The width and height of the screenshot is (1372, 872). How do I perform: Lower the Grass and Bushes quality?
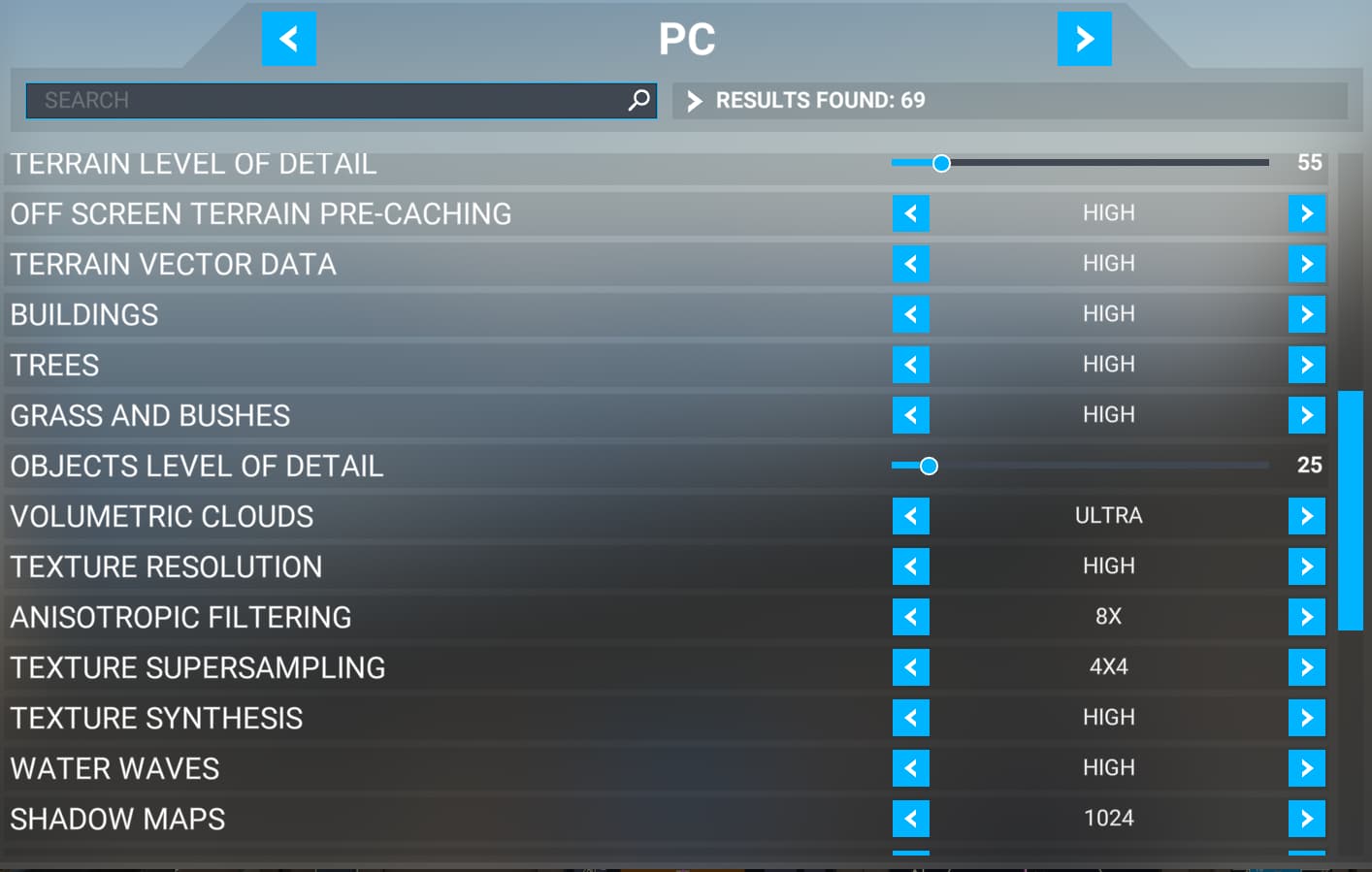(910, 415)
